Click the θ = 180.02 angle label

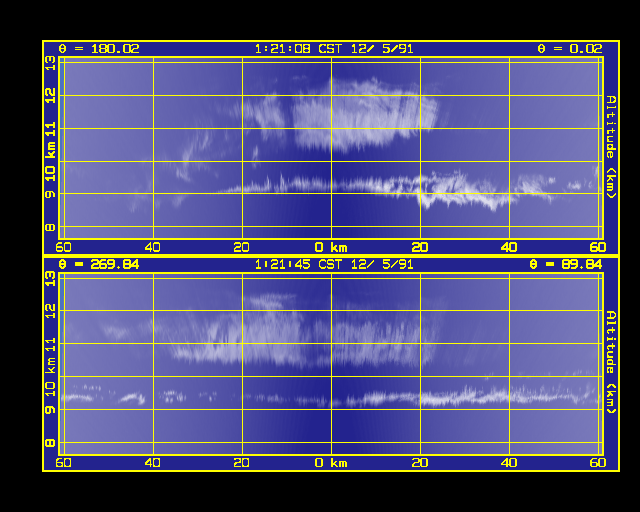point(99,49)
